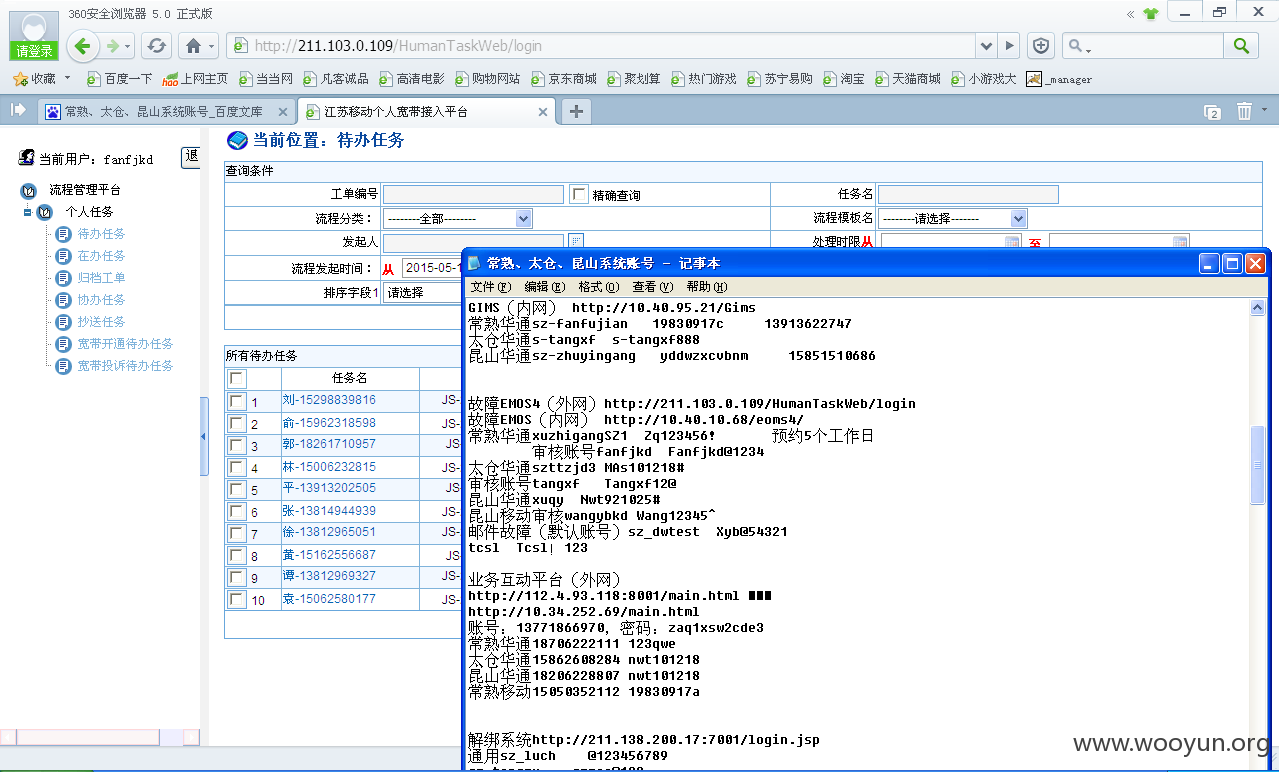This screenshot has height=772, width=1279.
Task: Reload the page with the refresh icon
Action: [156, 45]
